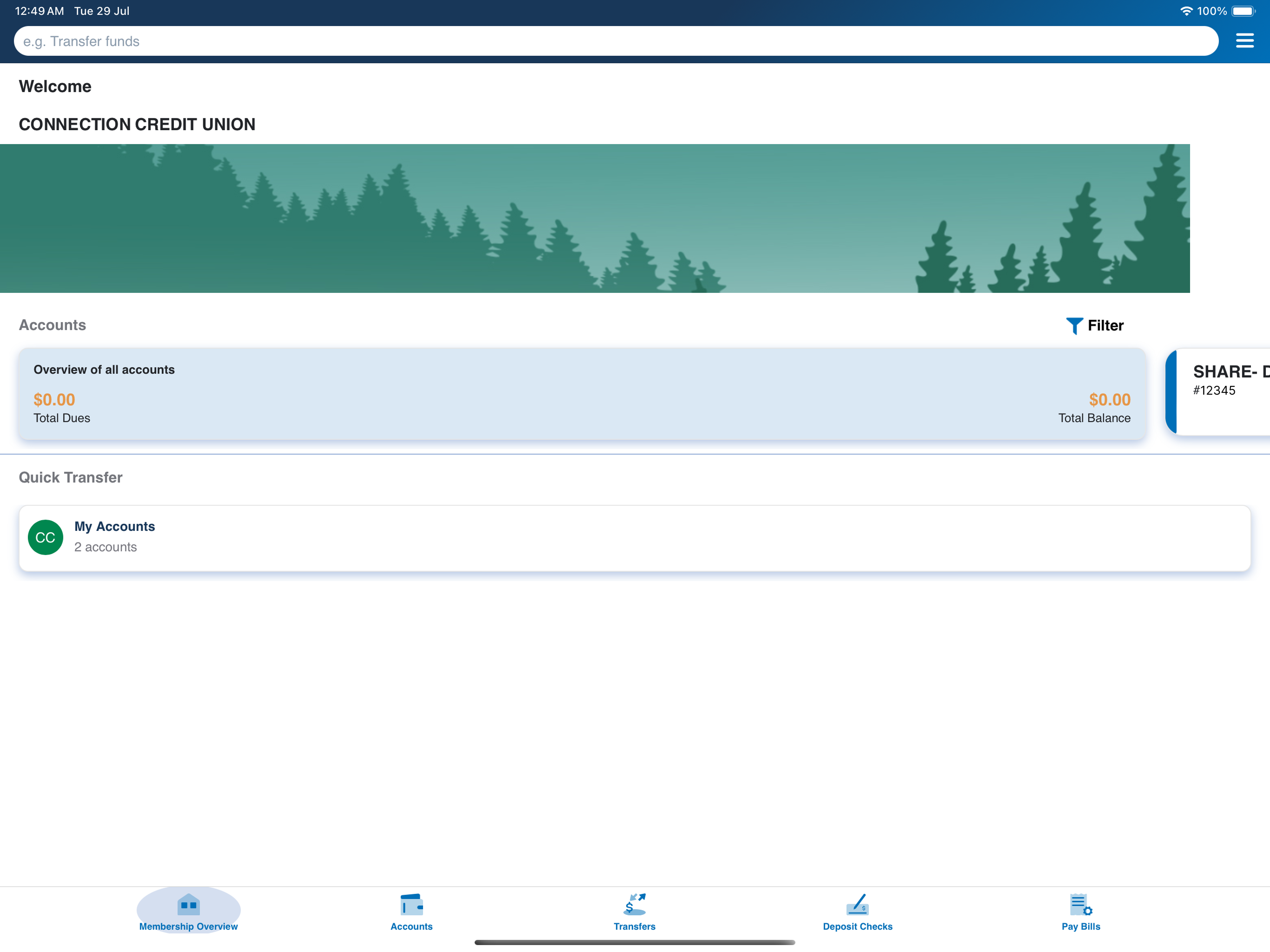
Task: Click the search field 'e.g. Transfer funds'
Action: pyautogui.click(x=615, y=41)
